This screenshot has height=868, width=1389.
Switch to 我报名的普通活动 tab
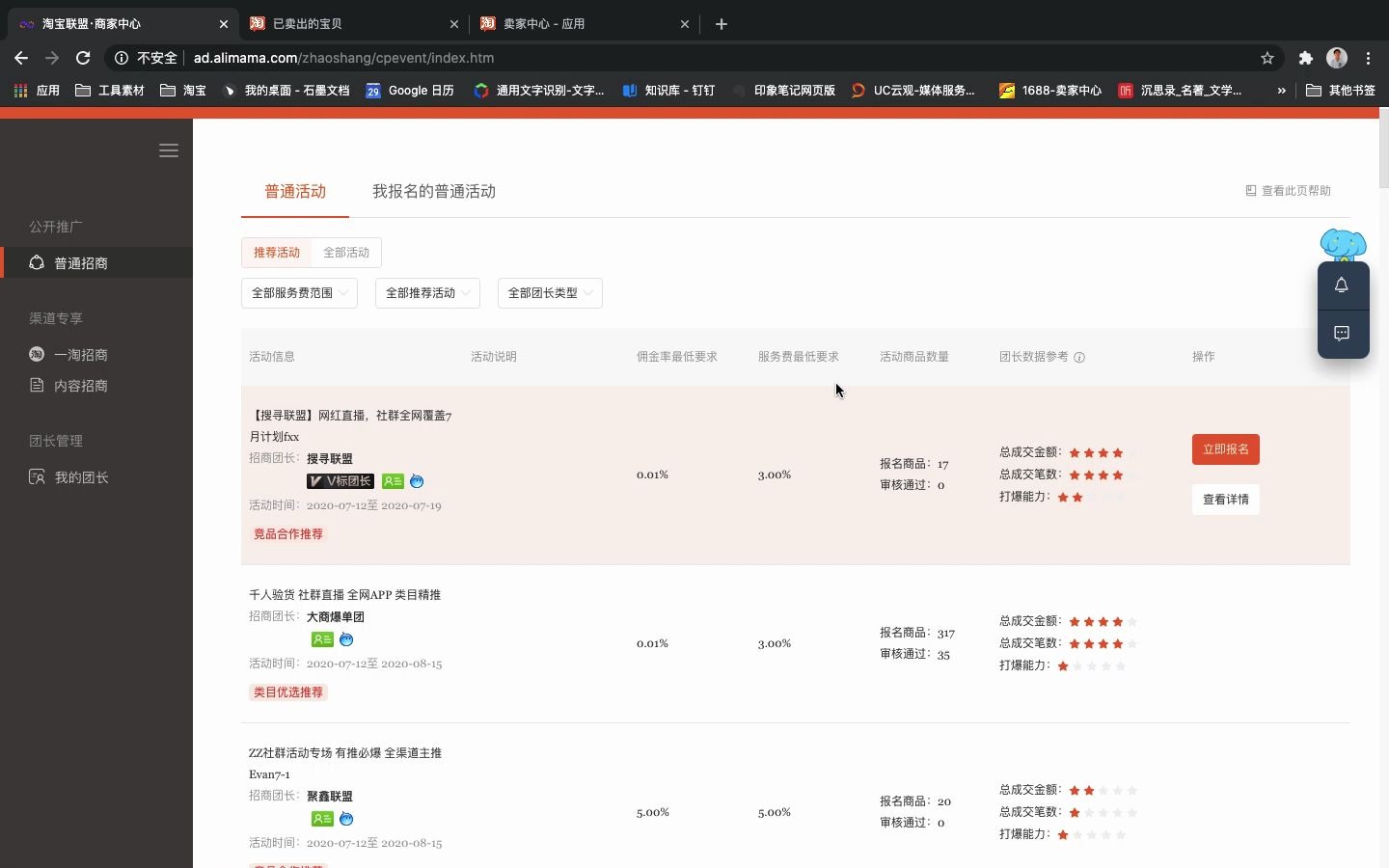434,192
